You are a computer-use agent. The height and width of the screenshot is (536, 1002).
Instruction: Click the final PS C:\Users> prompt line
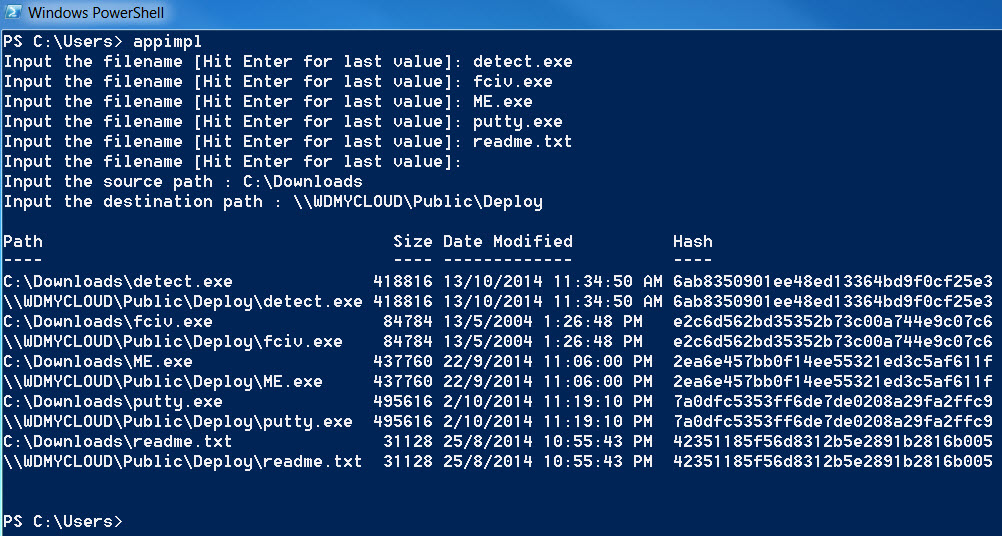63,521
